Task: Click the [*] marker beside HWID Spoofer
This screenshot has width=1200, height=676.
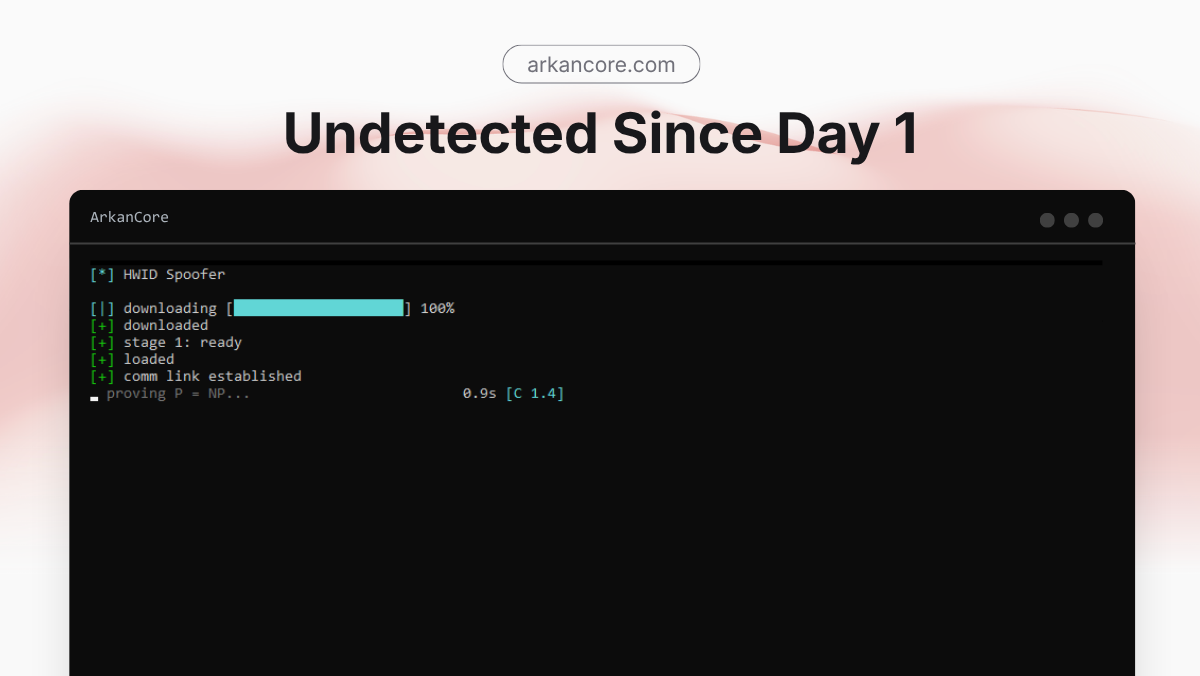Action: click(x=102, y=274)
